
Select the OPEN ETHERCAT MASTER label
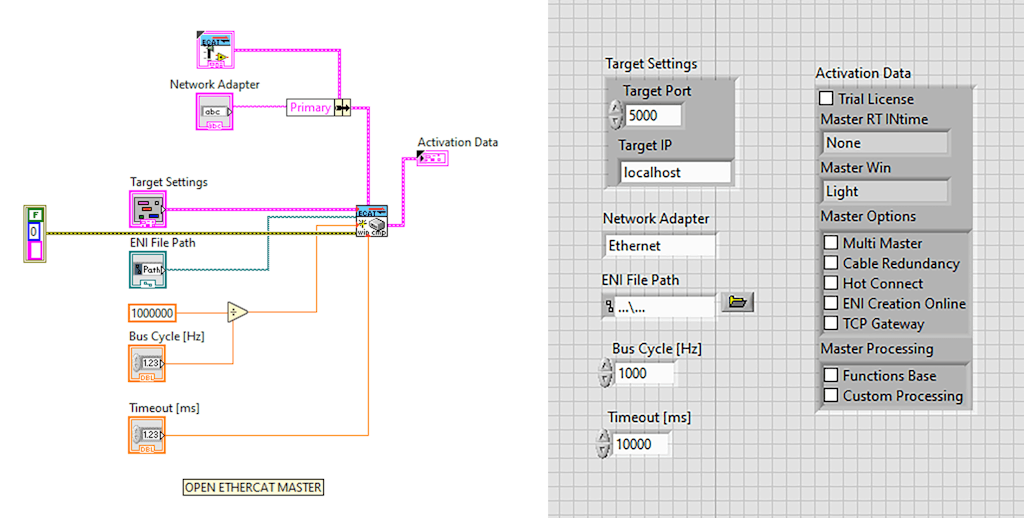(x=253, y=487)
